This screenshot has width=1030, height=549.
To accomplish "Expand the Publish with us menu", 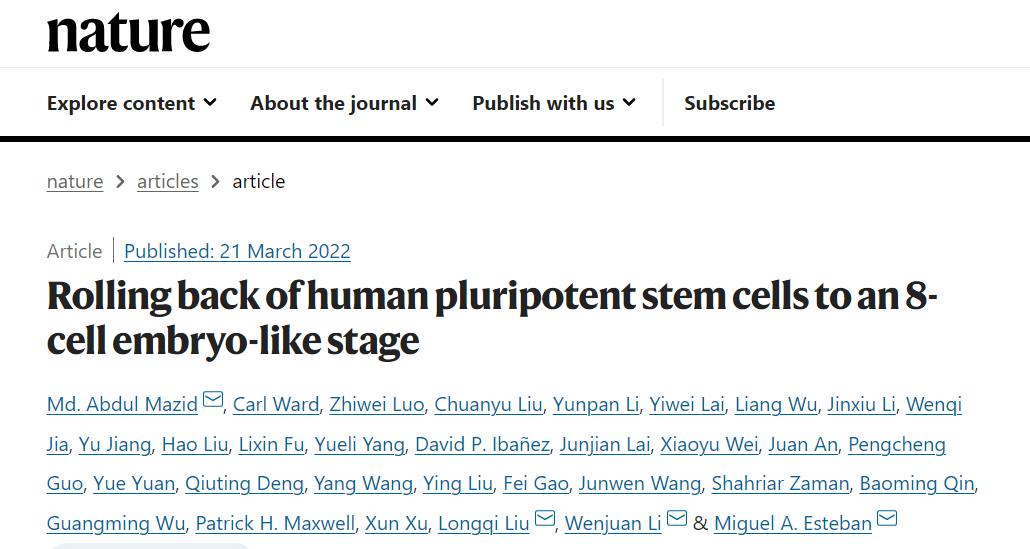I will (554, 103).
